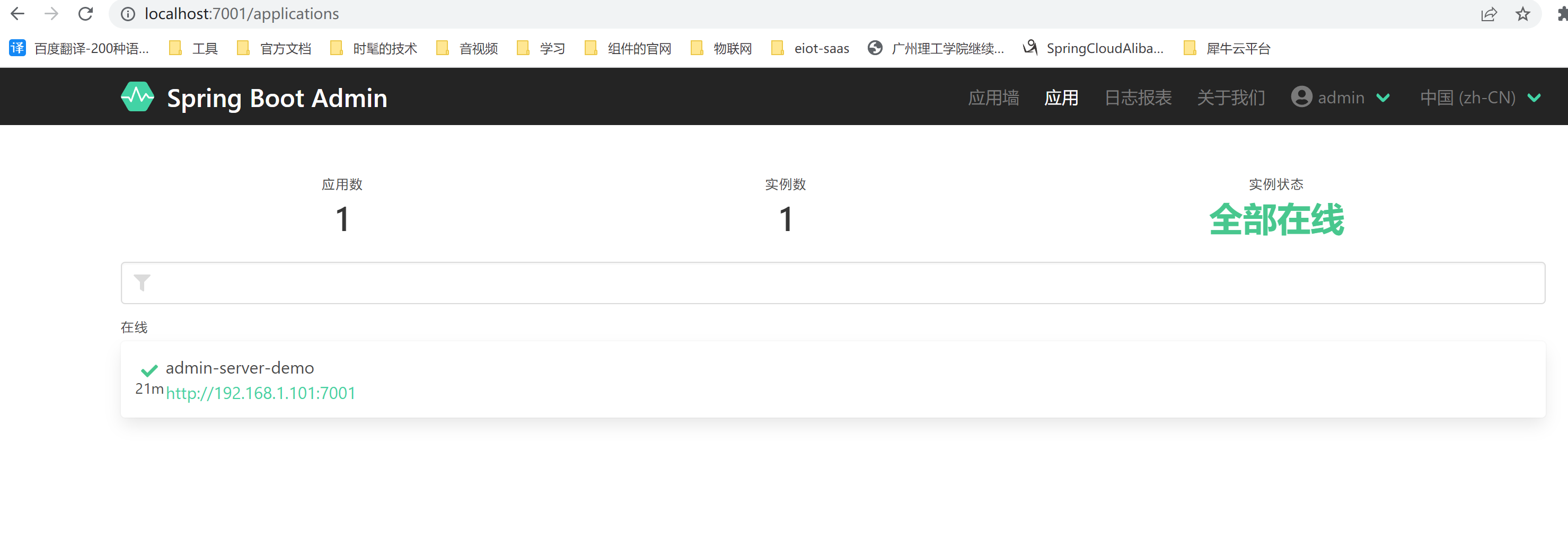Image resolution: width=1568 pixels, height=549 pixels.
Task: Open the http://192.168.1.101:7001 link
Action: coord(260,393)
